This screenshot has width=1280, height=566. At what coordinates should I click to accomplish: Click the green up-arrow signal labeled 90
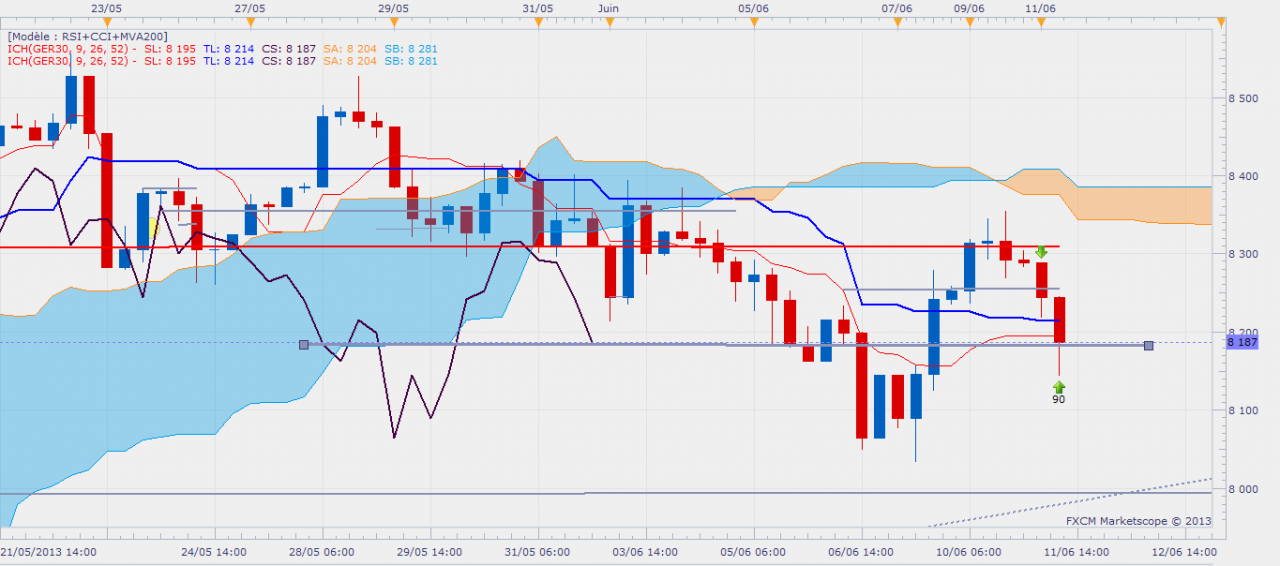point(1059,386)
